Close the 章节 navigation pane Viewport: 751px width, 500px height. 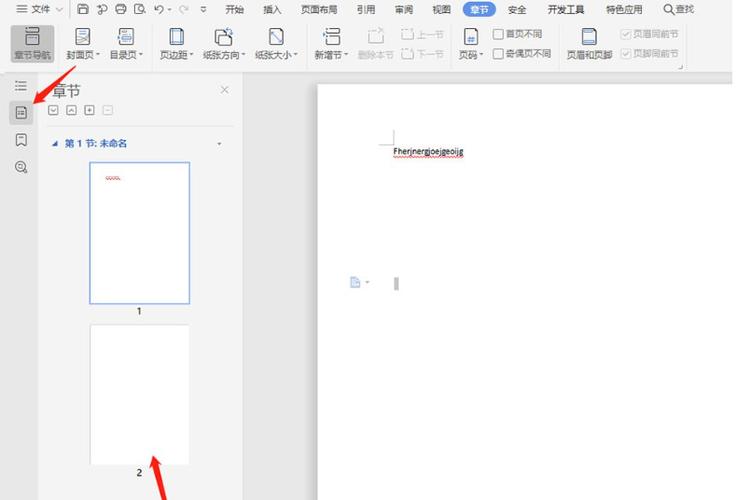[x=225, y=90]
